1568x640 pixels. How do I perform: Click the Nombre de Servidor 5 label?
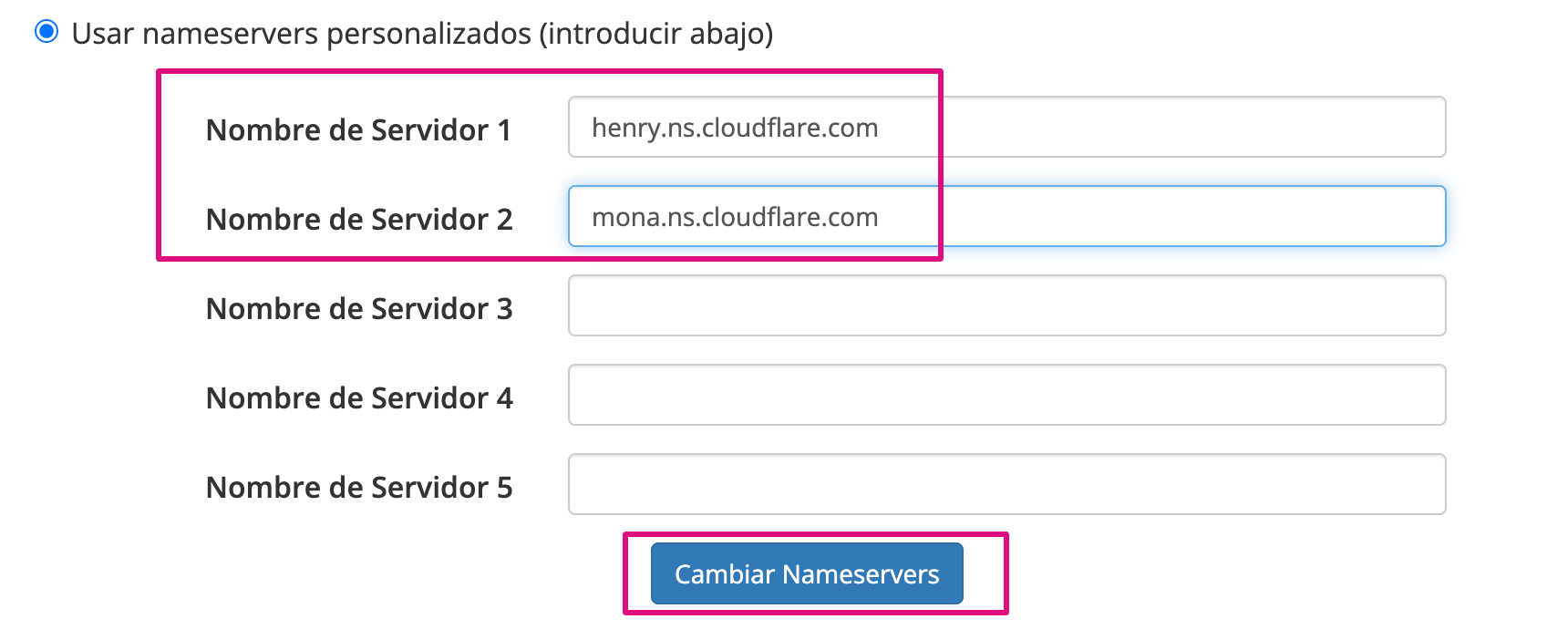pos(359,487)
